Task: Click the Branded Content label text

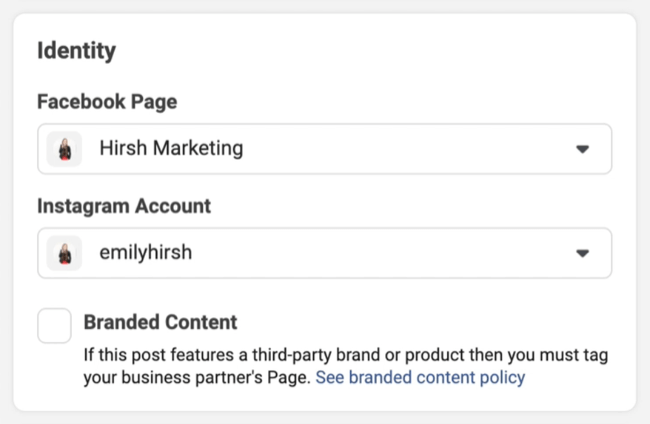Action: (x=161, y=322)
